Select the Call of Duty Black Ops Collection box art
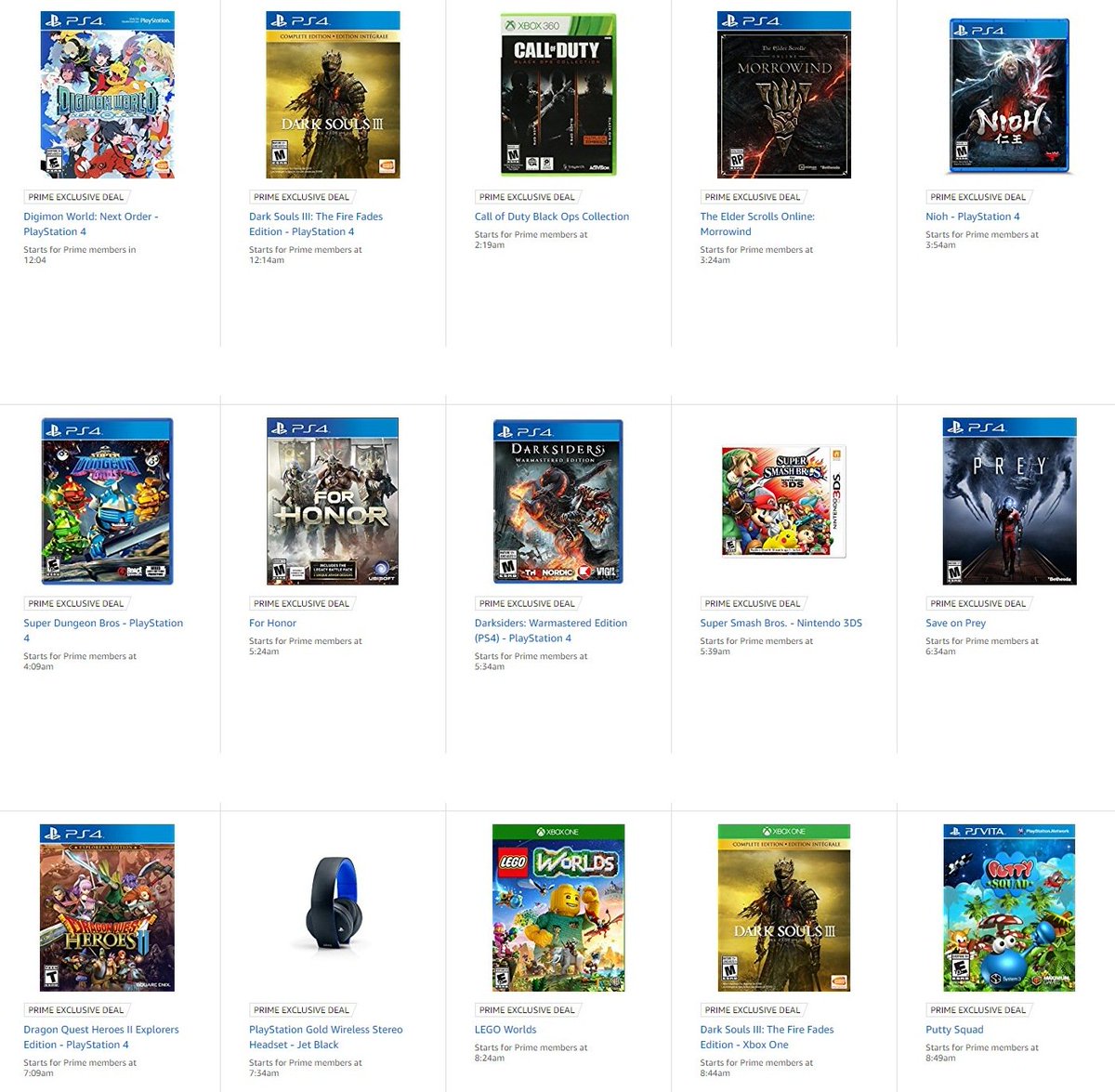The image size is (1115, 1092). [x=558, y=95]
